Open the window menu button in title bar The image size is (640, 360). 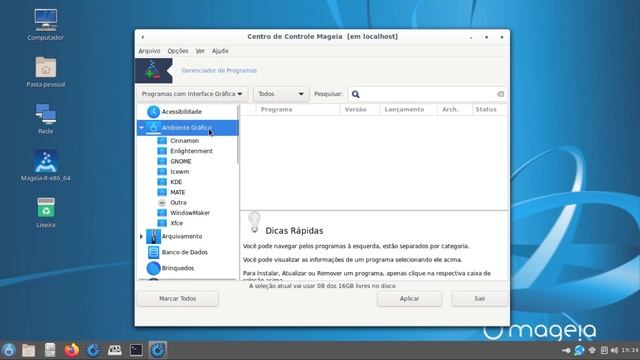point(142,37)
